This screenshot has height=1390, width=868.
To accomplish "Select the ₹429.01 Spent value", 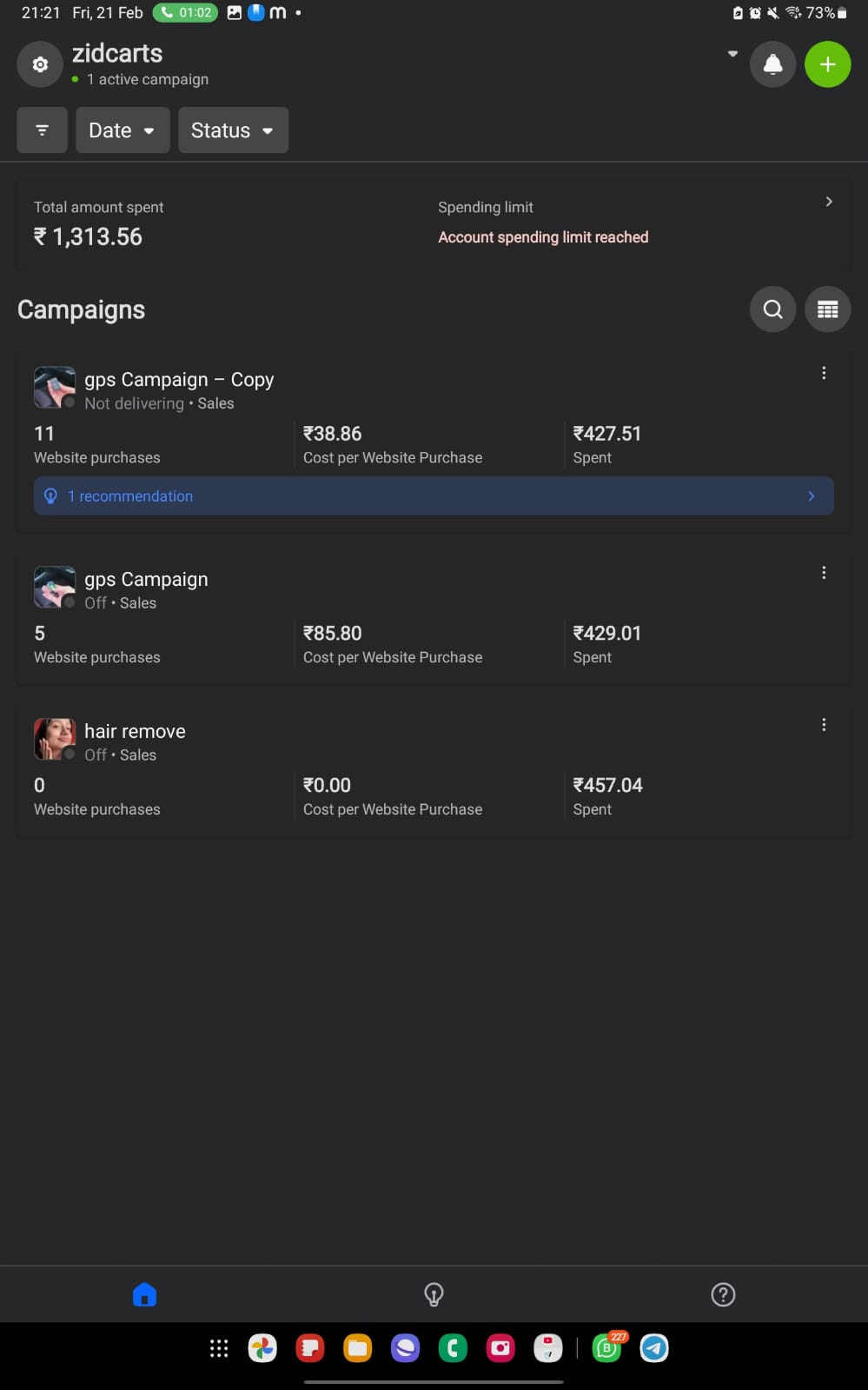I will tap(606, 634).
